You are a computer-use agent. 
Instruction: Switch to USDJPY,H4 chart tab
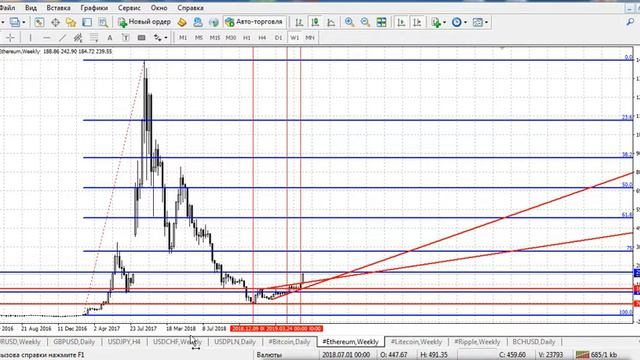pos(124,342)
